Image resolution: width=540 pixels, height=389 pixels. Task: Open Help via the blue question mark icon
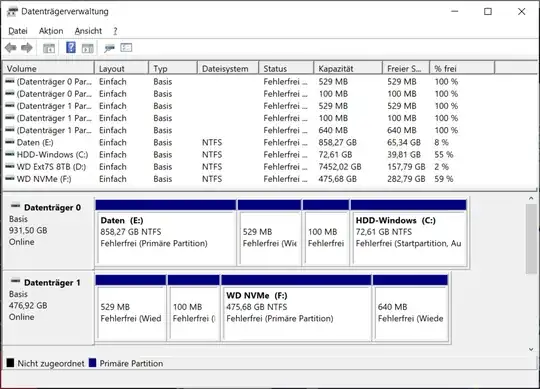tap(71, 47)
